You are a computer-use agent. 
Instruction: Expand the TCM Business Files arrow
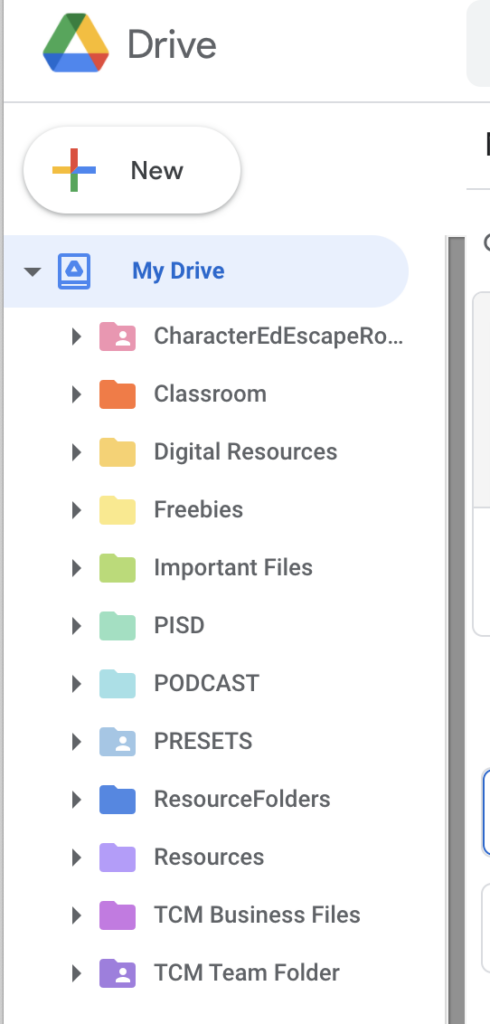(76, 915)
